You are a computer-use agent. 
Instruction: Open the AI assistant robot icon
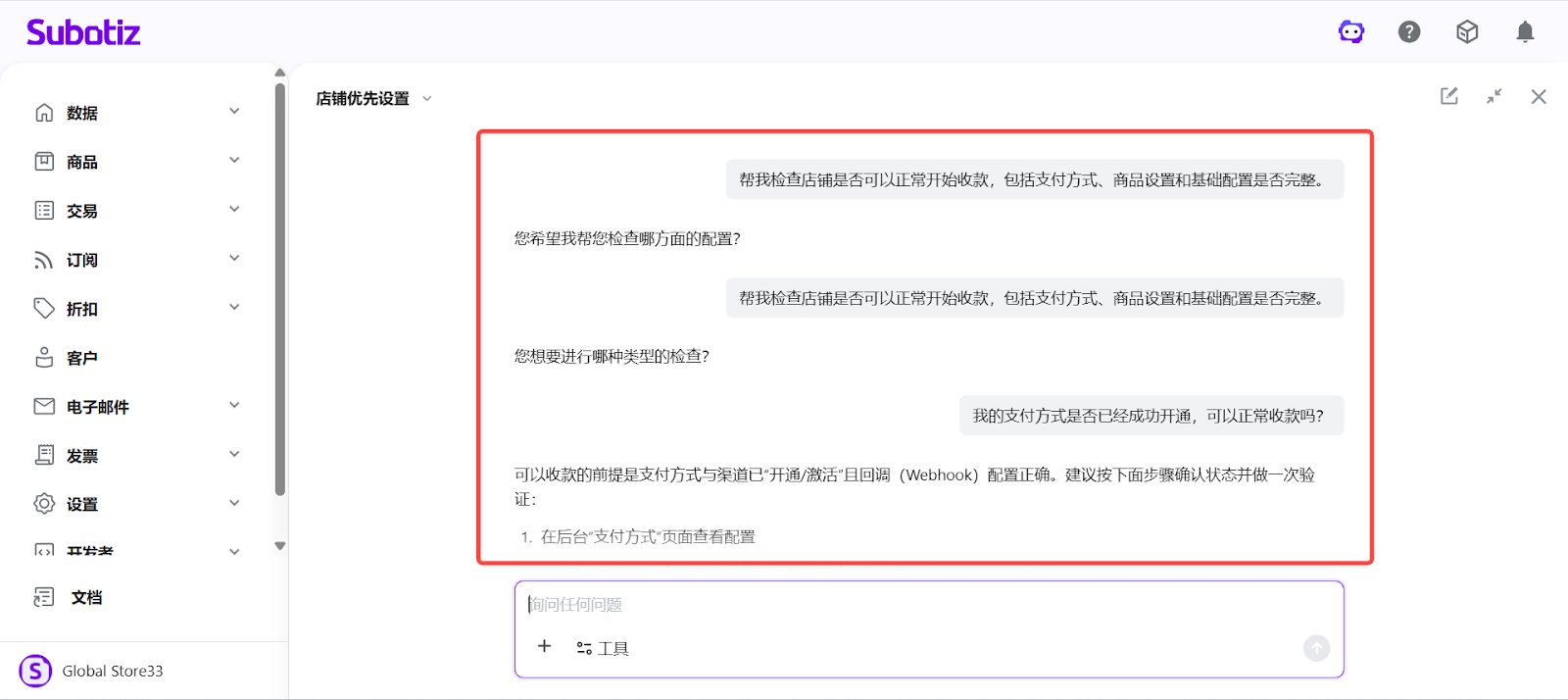click(x=1351, y=32)
